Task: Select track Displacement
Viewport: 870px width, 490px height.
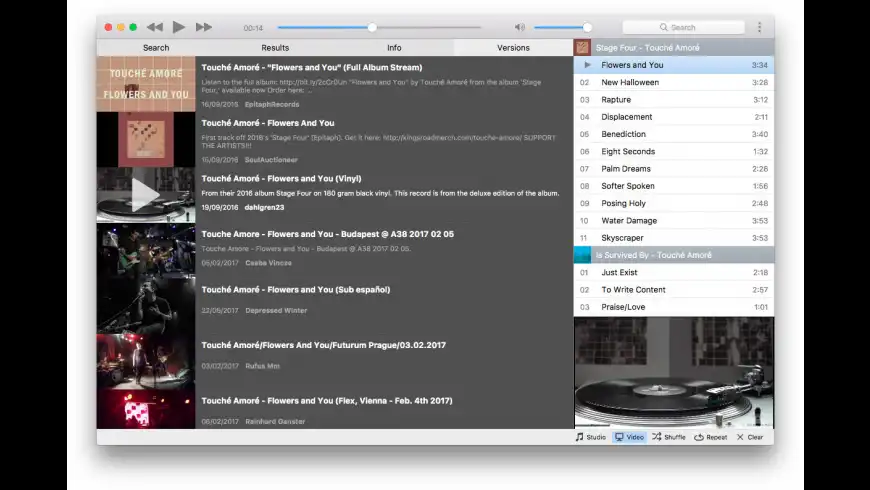Action: click(x=674, y=117)
